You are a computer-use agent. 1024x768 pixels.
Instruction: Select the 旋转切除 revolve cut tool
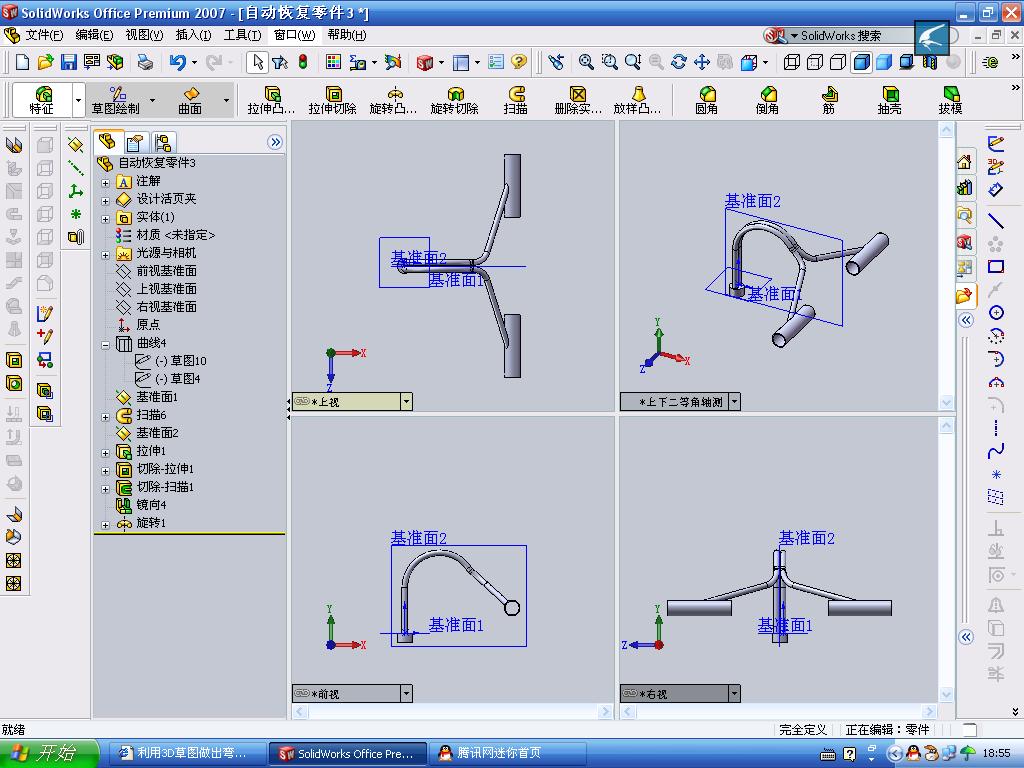tap(455, 101)
